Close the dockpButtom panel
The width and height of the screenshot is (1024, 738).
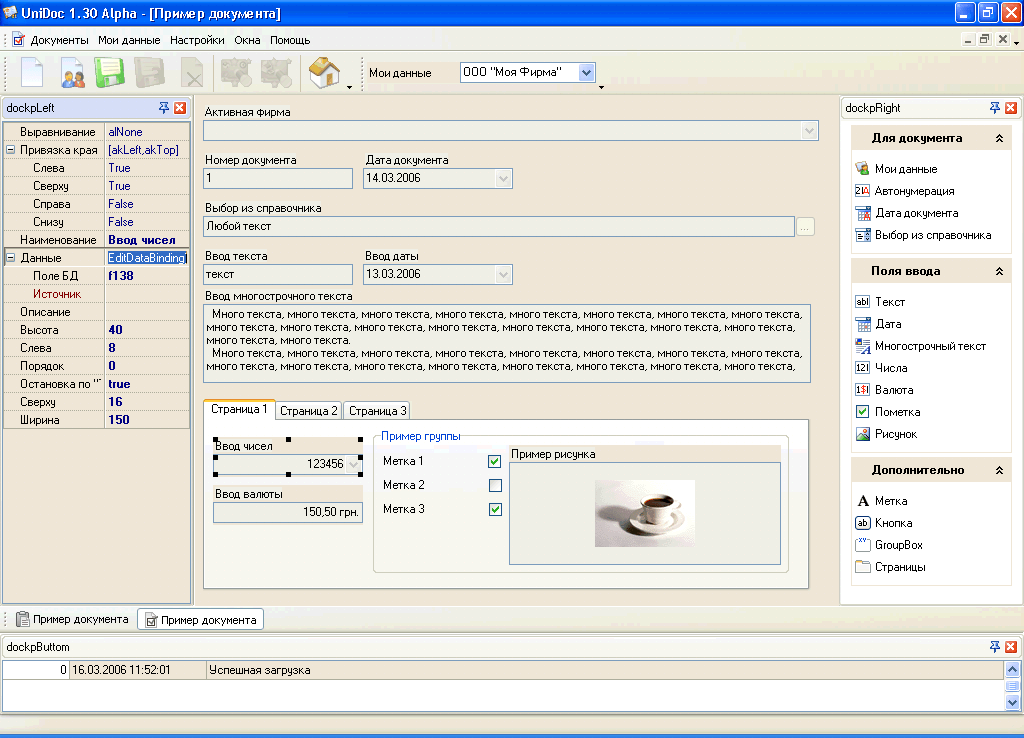click(x=1011, y=647)
